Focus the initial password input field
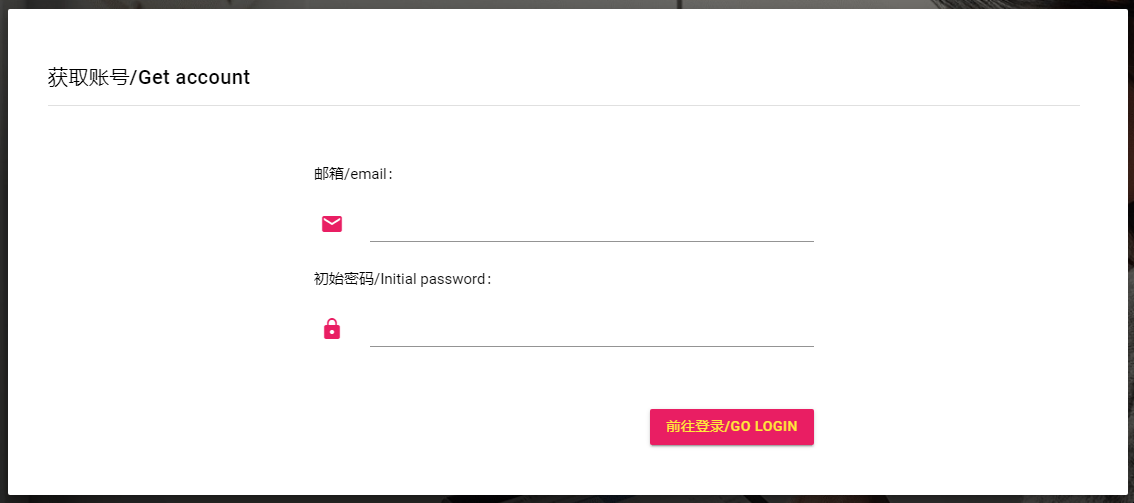The height and width of the screenshot is (503, 1134). click(x=591, y=330)
